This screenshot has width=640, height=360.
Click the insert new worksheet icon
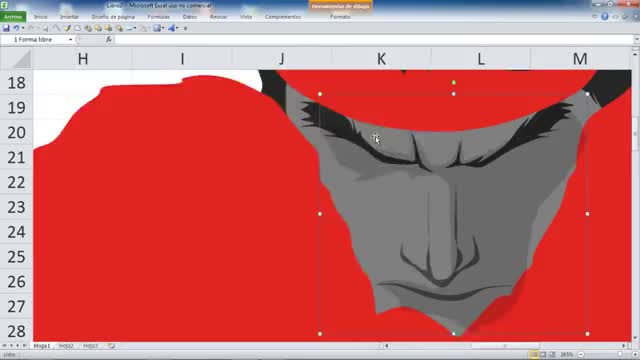click(x=111, y=346)
